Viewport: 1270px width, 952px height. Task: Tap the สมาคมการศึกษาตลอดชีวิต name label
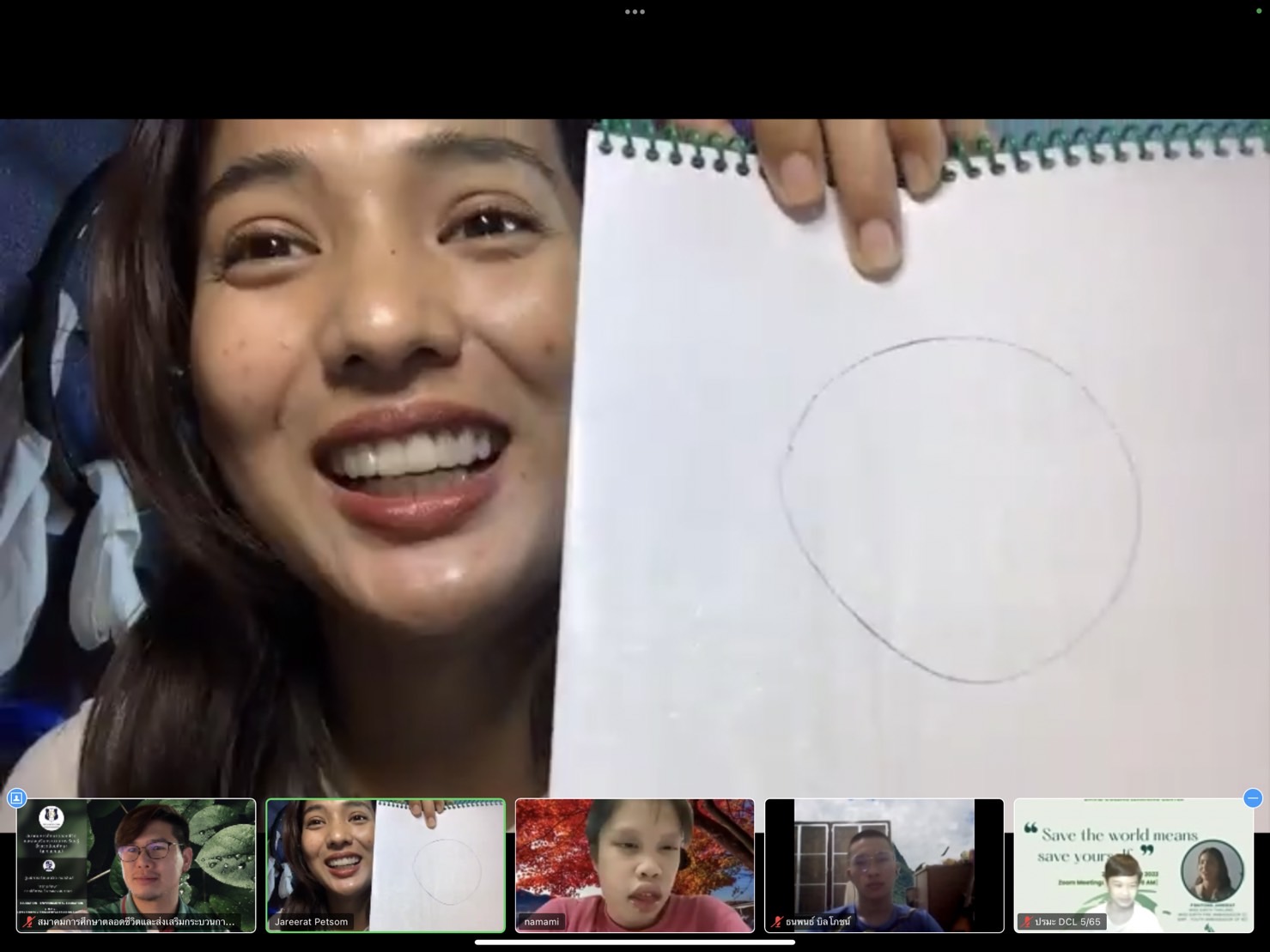136,922
